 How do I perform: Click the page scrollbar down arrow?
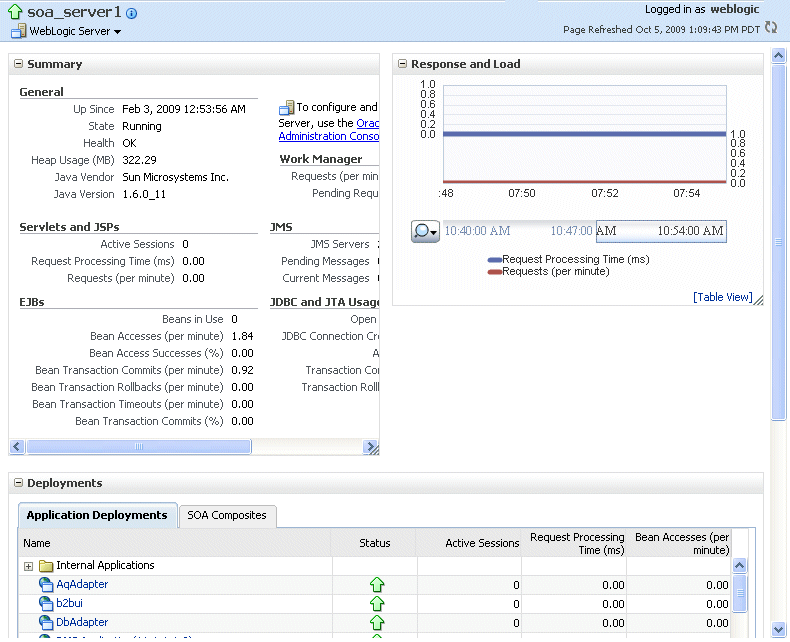(x=778, y=629)
